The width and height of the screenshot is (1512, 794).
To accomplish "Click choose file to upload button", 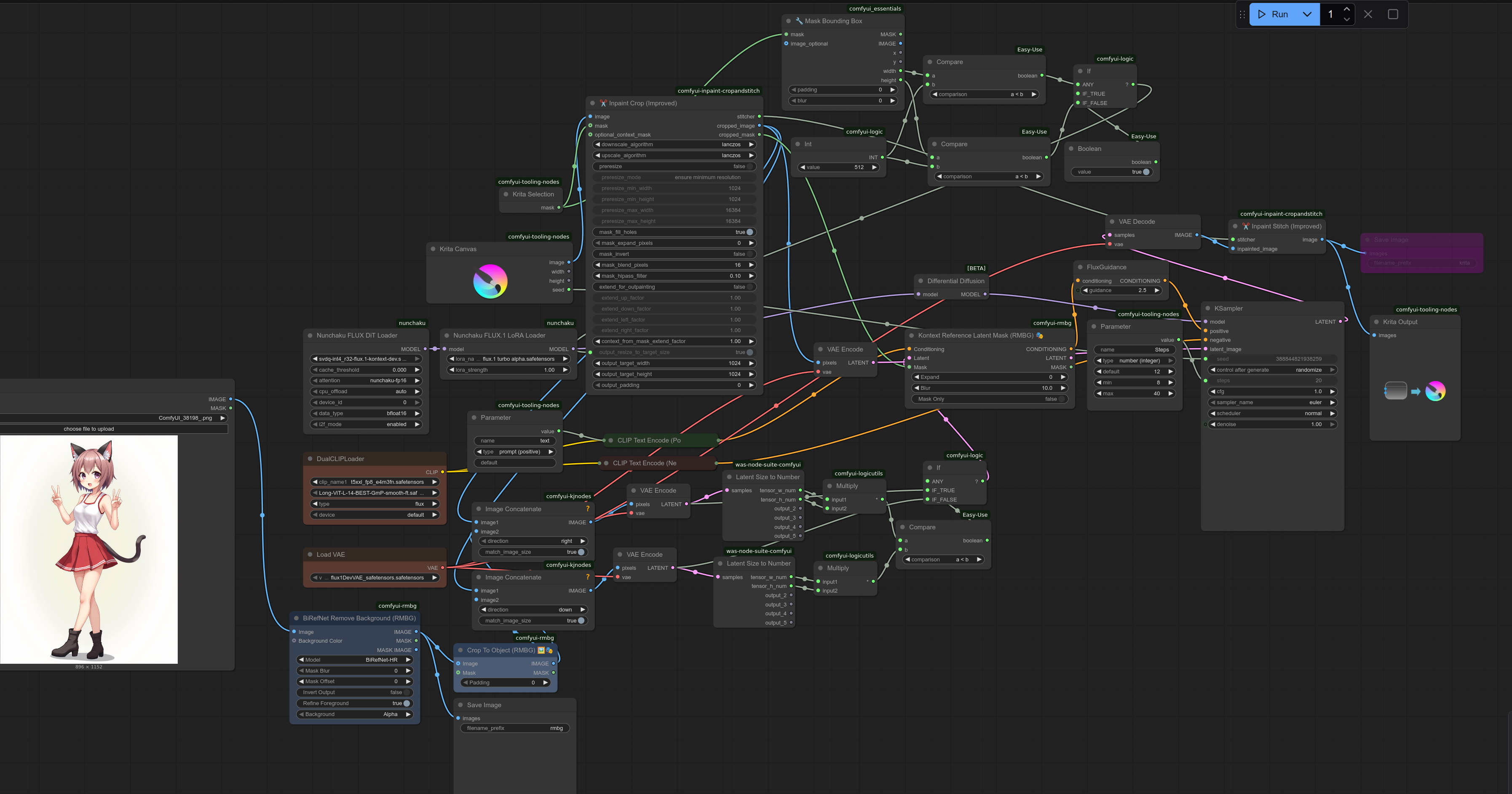I will 88,429.
